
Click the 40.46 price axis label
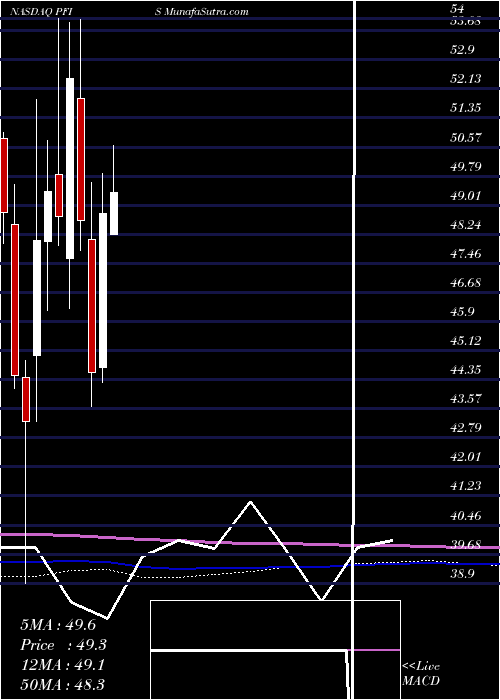coord(466,516)
